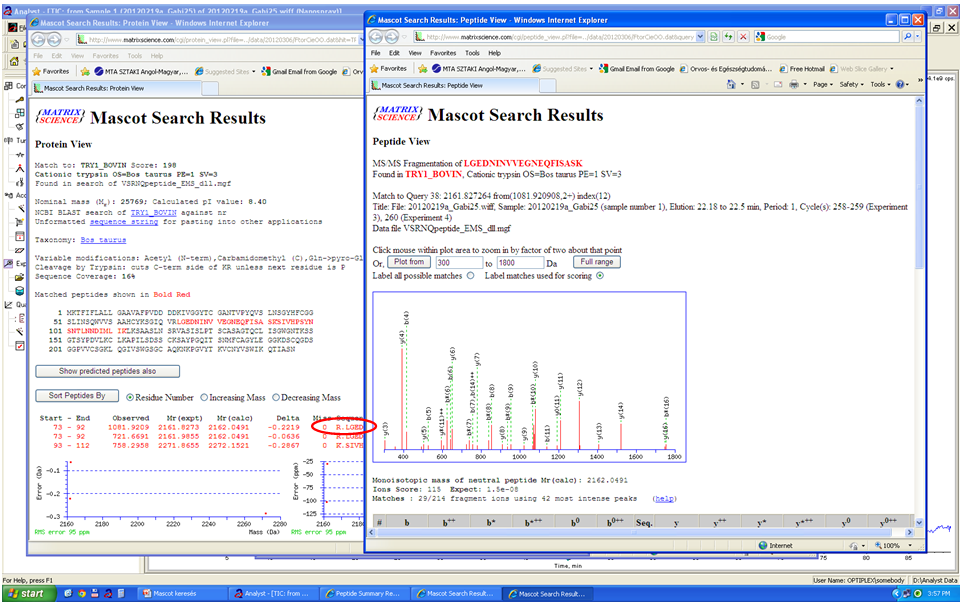The height and width of the screenshot is (602, 960).
Task: Go back in the Protein View window
Action: point(38,40)
